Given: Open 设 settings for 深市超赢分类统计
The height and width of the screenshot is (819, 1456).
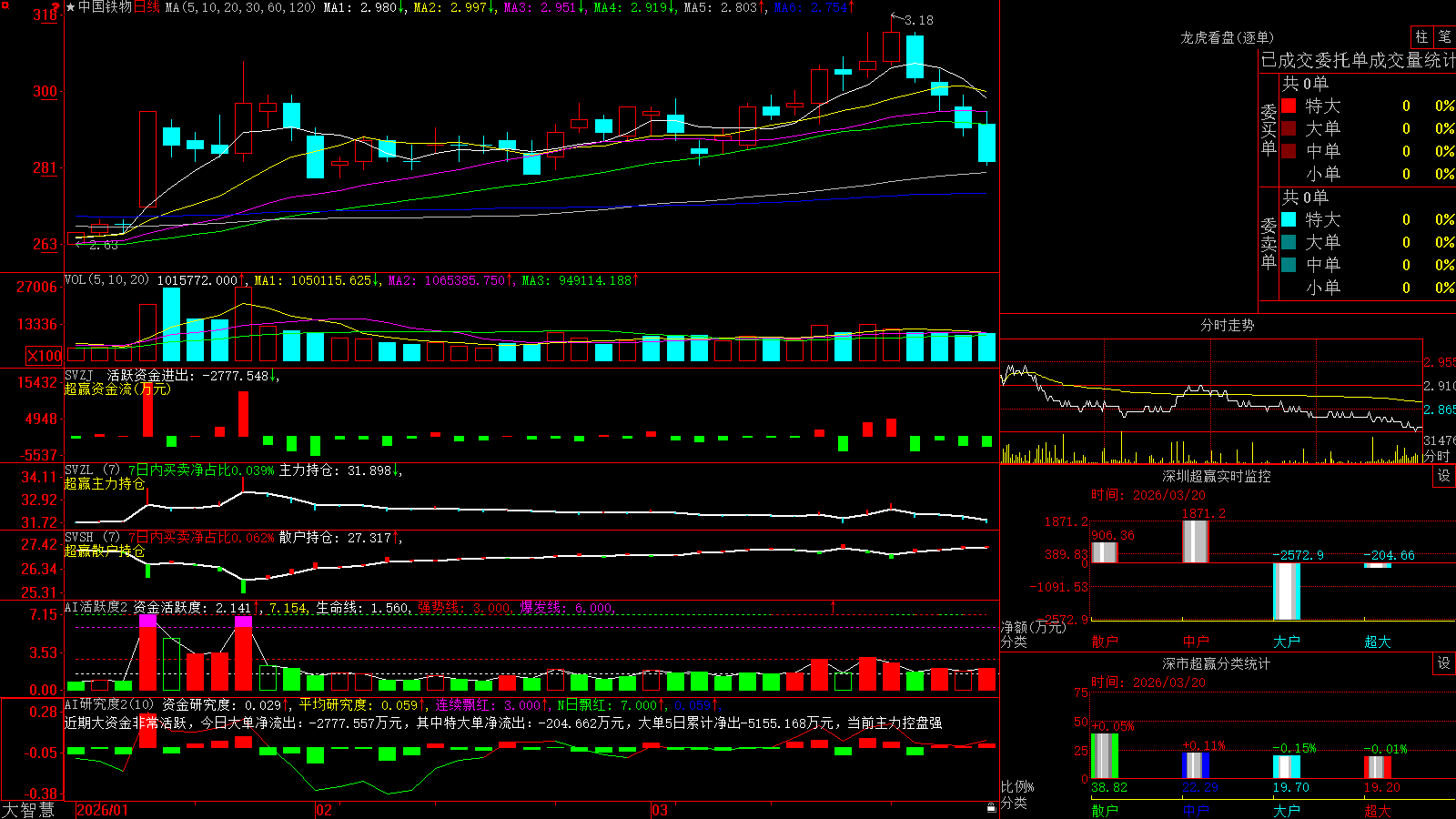Looking at the screenshot, I should point(1444,663).
